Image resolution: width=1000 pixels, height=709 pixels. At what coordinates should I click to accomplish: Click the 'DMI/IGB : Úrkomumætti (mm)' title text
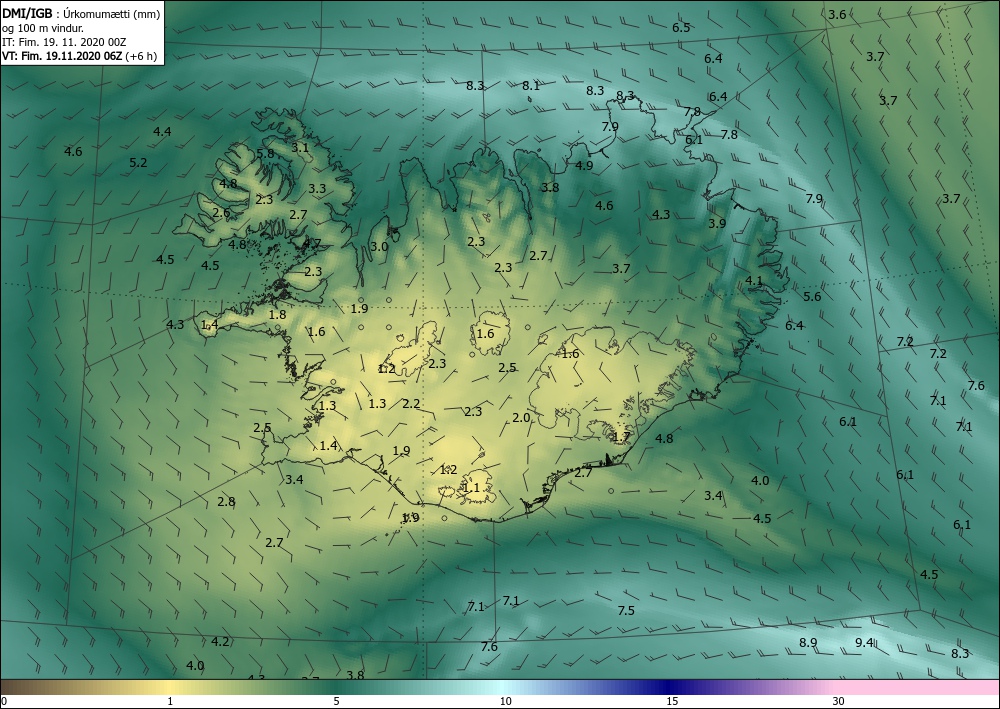point(81,13)
